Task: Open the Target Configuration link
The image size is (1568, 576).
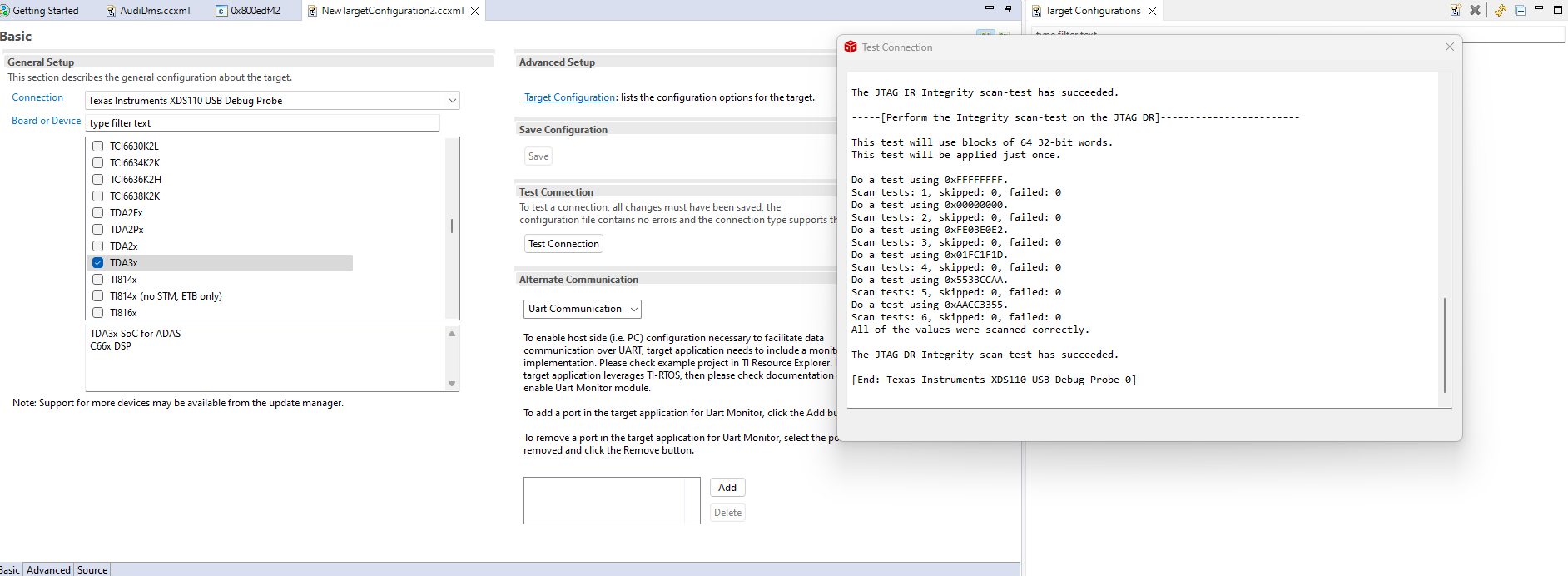Action: click(x=570, y=97)
